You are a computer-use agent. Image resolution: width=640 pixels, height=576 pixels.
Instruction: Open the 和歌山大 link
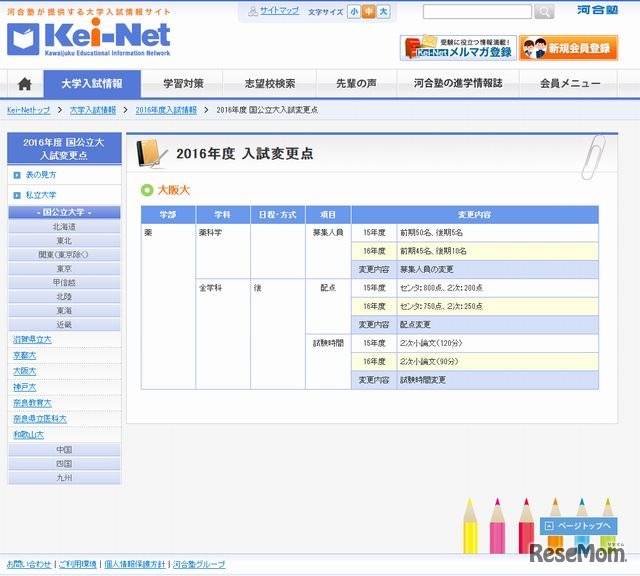tap(29, 435)
